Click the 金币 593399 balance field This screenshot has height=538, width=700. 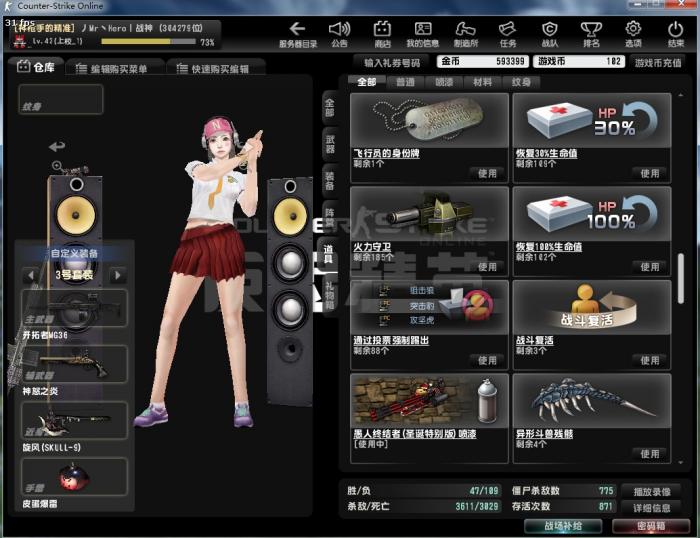coord(483,61)
